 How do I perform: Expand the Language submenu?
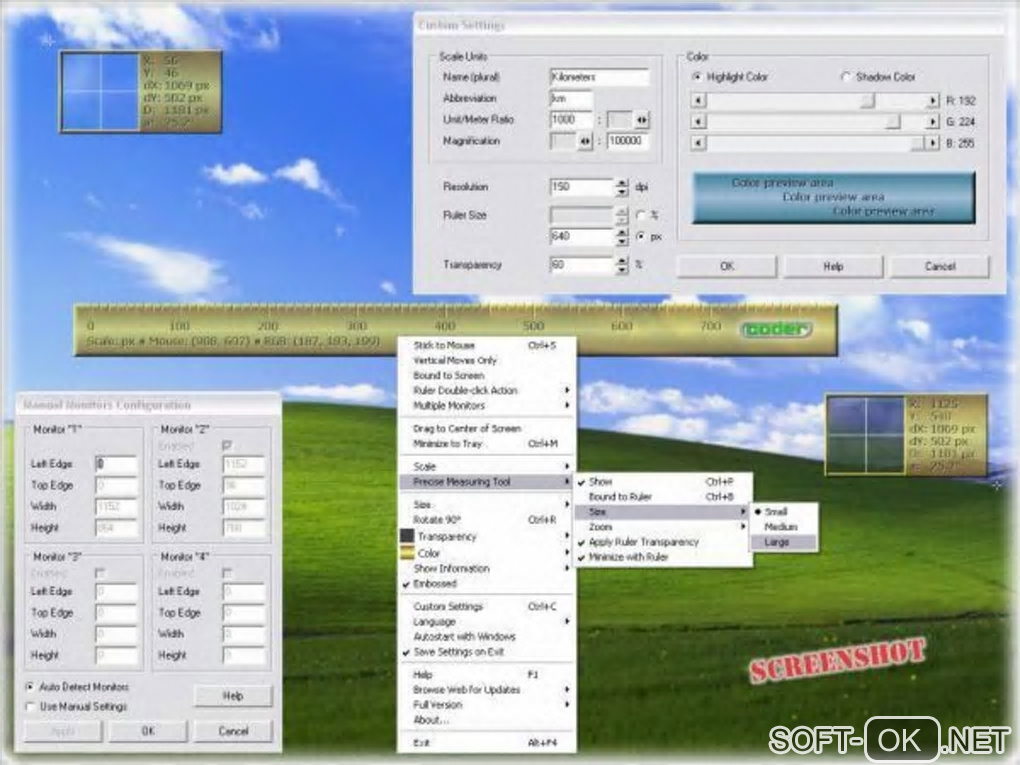tap(487, 621)
